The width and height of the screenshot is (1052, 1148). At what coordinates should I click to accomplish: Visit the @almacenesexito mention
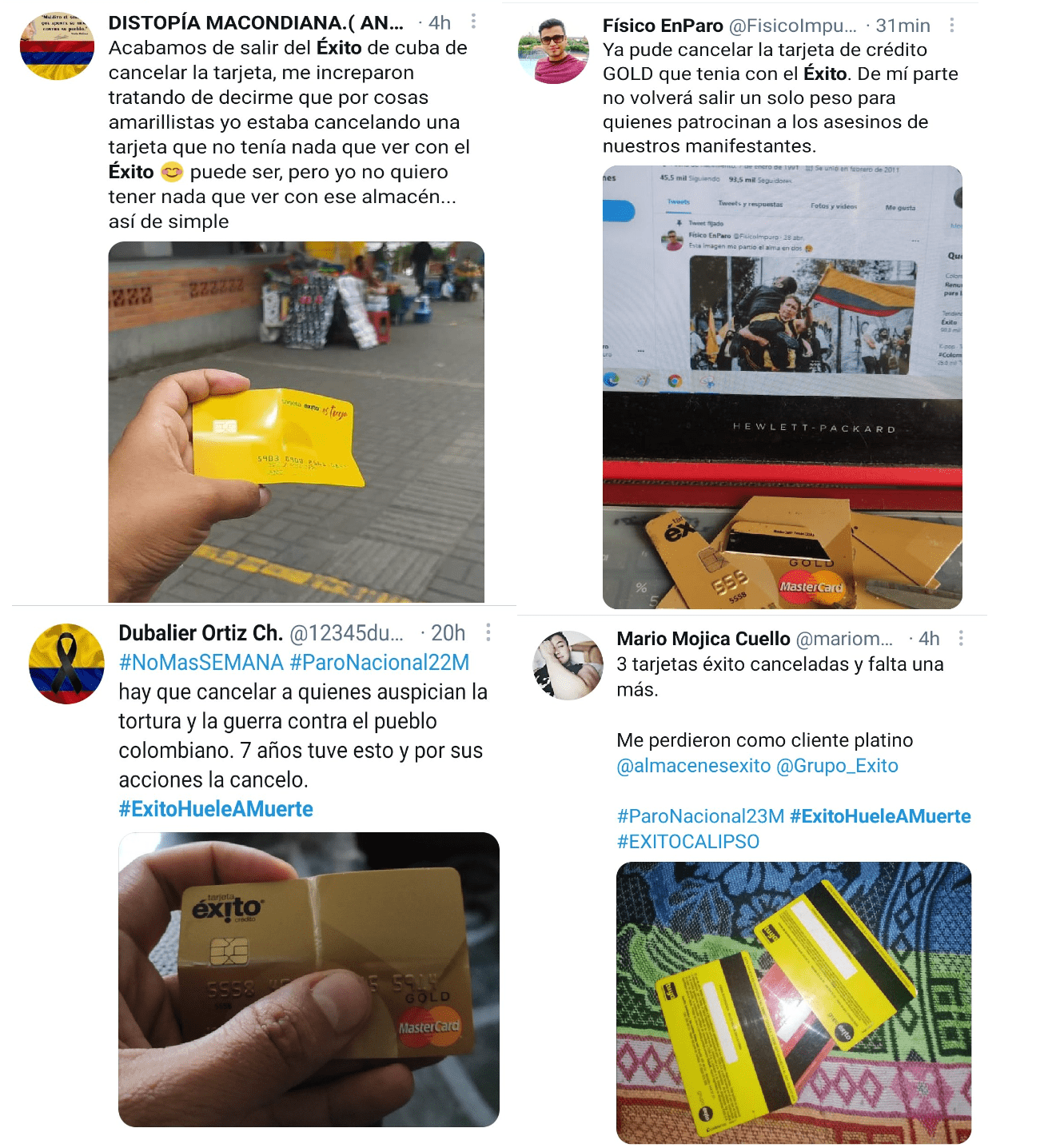694,766
